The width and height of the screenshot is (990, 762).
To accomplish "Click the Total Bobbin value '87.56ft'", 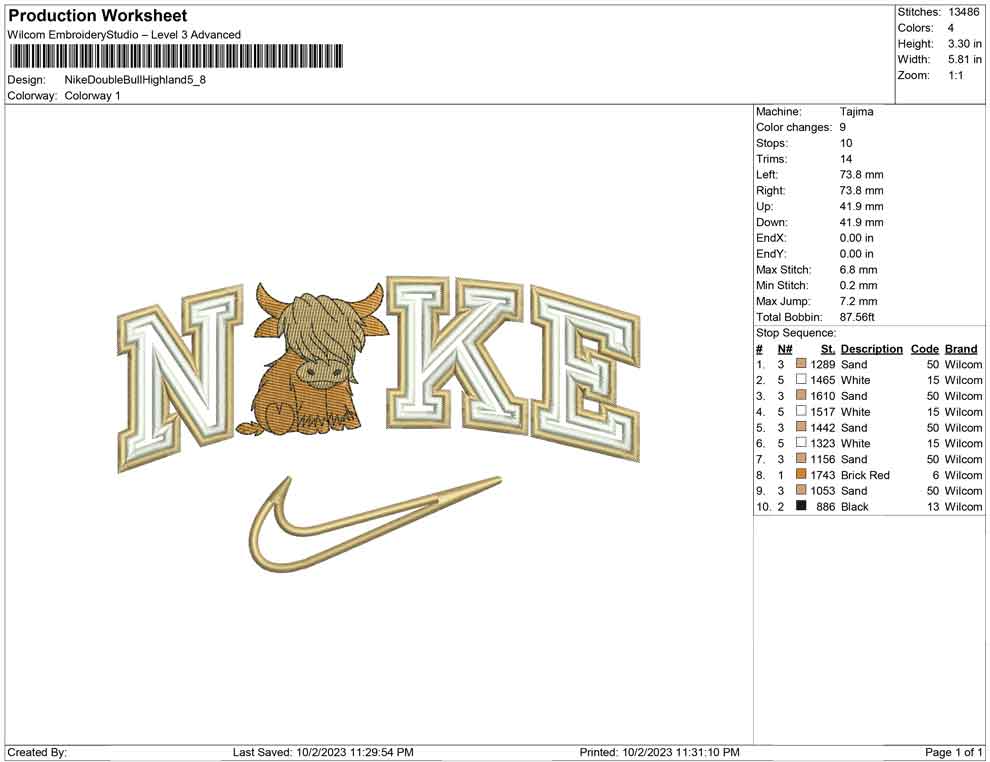I will tap(857, 316).
